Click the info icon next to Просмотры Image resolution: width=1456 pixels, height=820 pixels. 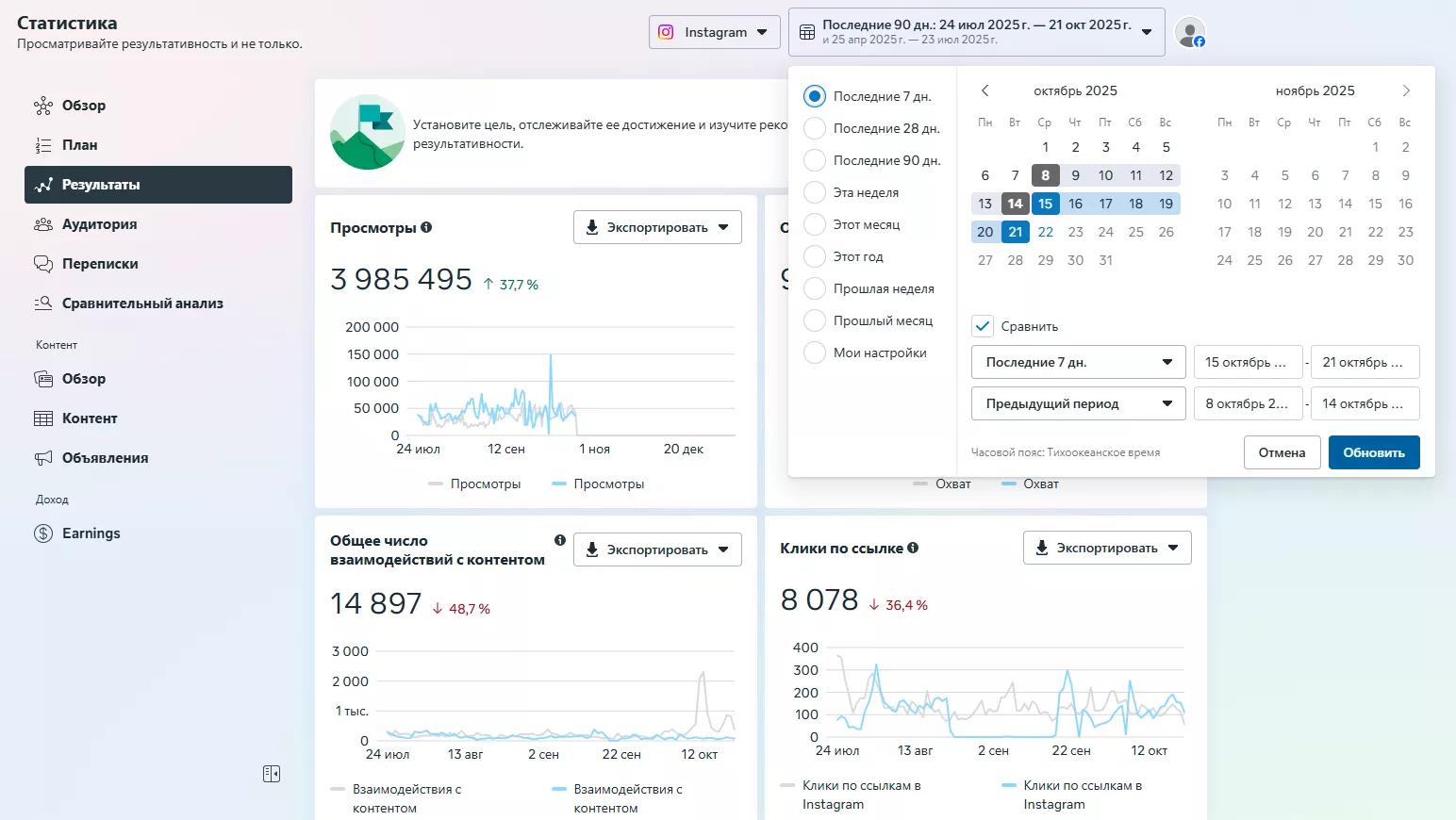tap(426, 227)
